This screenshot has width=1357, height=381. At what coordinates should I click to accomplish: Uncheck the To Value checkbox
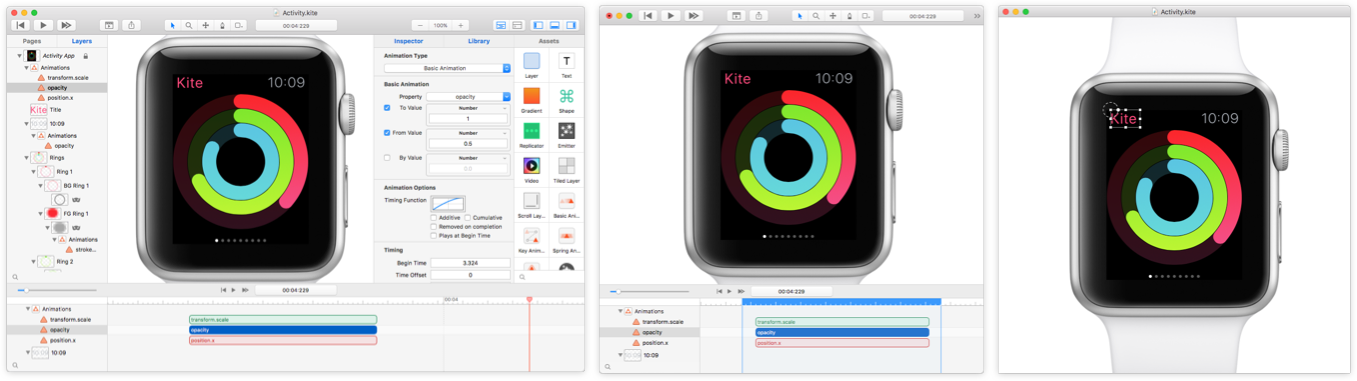(388, 107)
